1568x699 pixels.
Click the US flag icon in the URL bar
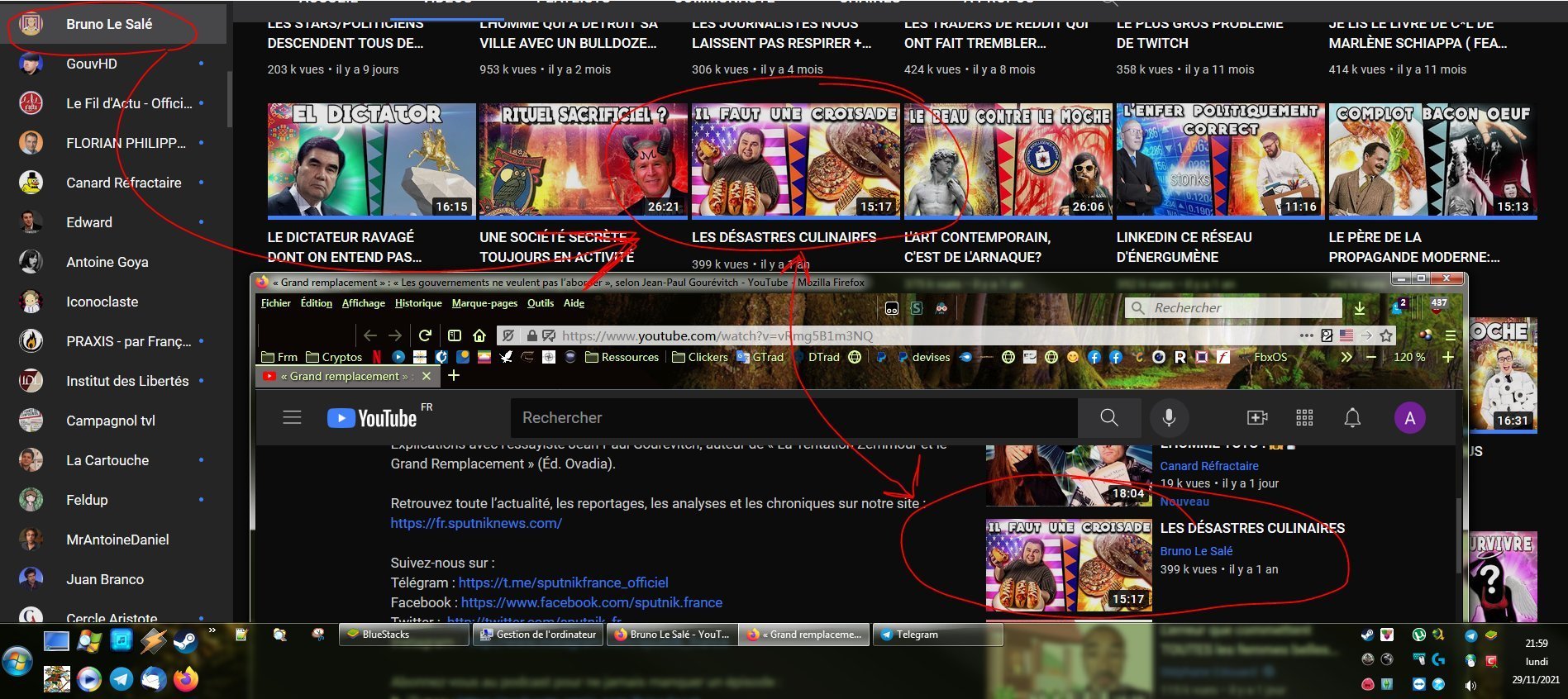tap(1346, 335)
